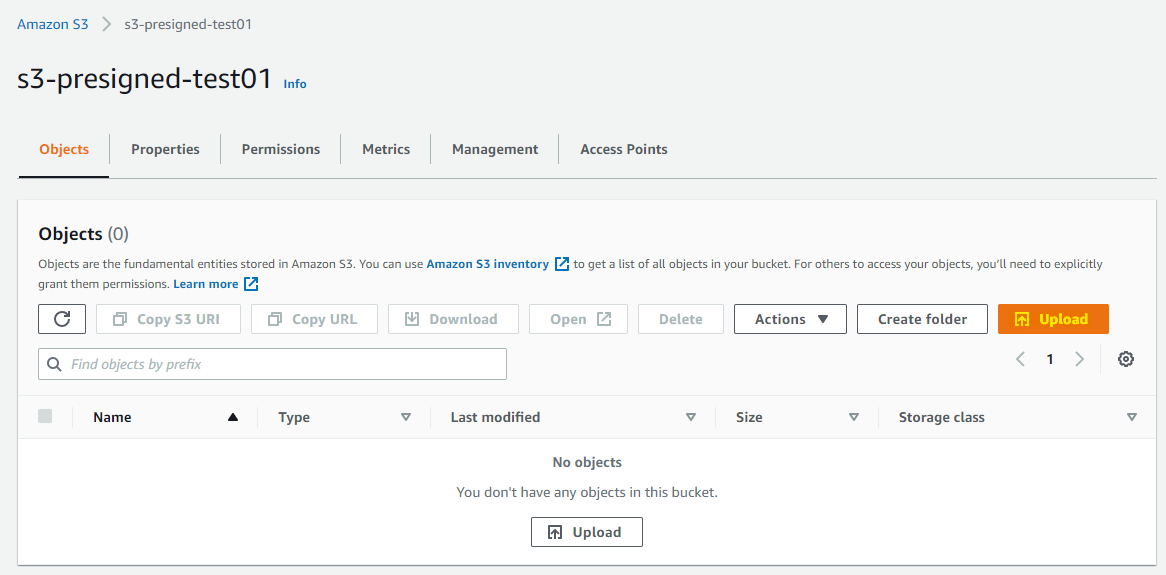1166x575 pixels.
Task: Sort objects by Name ascending arrow
Action: click(233, 417)
